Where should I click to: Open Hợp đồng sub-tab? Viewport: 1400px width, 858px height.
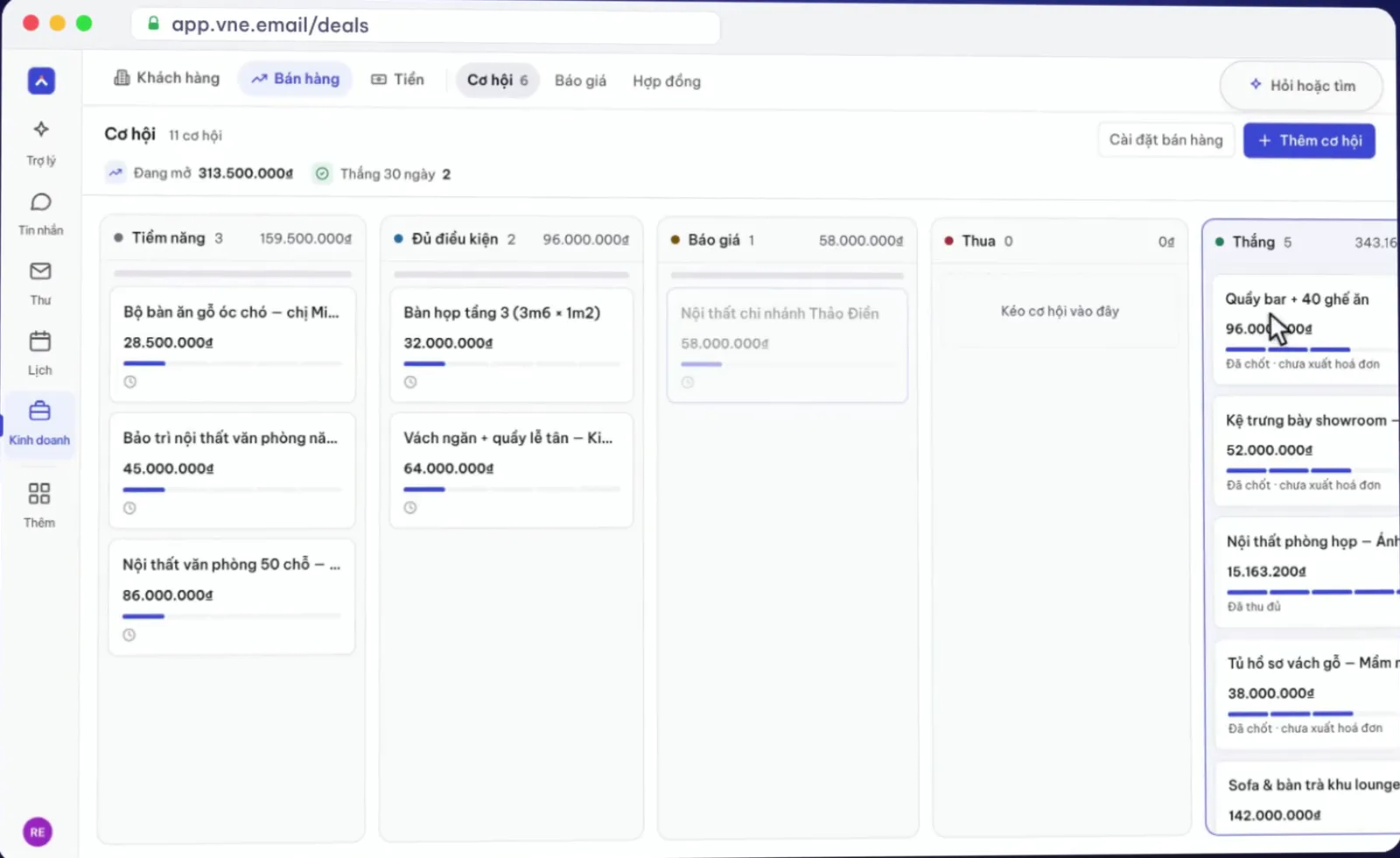click(667, 81)
